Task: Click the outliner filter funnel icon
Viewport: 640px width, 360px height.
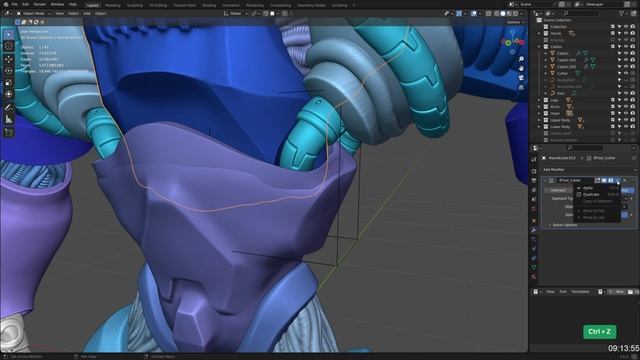Action: (622, 13)
